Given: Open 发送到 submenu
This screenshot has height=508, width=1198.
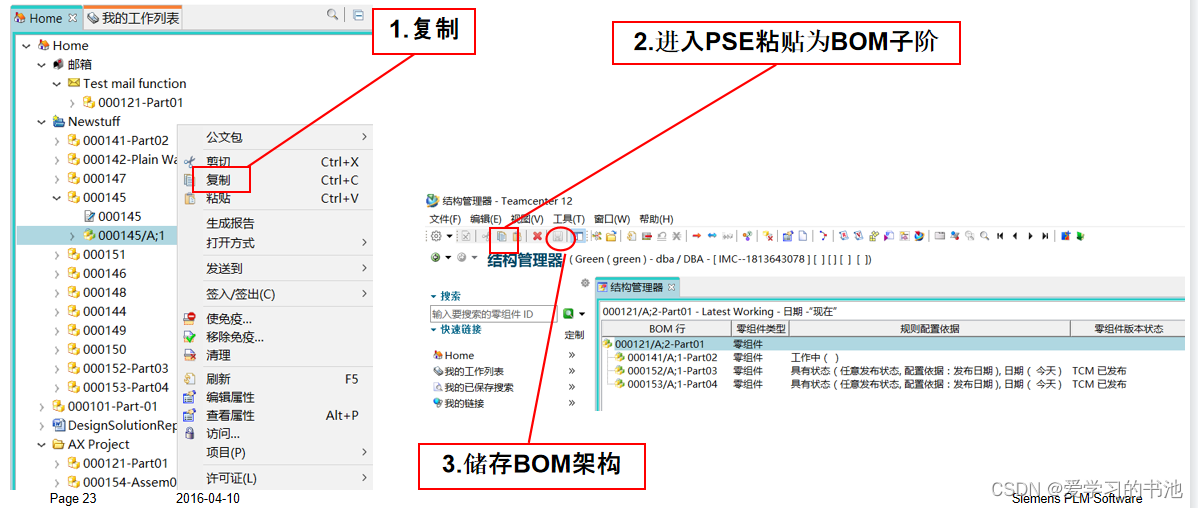Looking at the screenshot, I should pyautogui.click(x=275, y=268).
